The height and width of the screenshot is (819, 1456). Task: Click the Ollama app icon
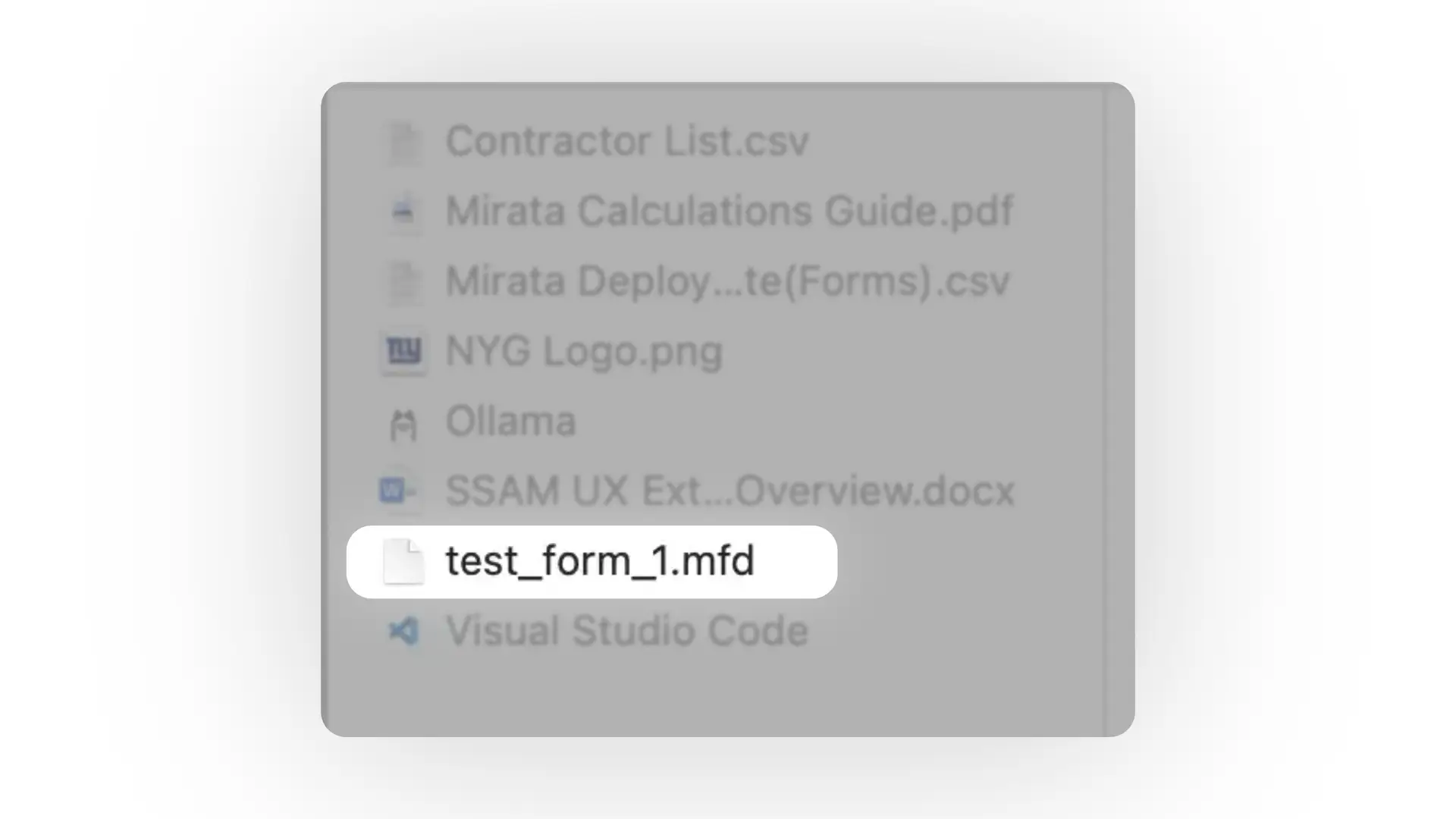pos(404,423)
